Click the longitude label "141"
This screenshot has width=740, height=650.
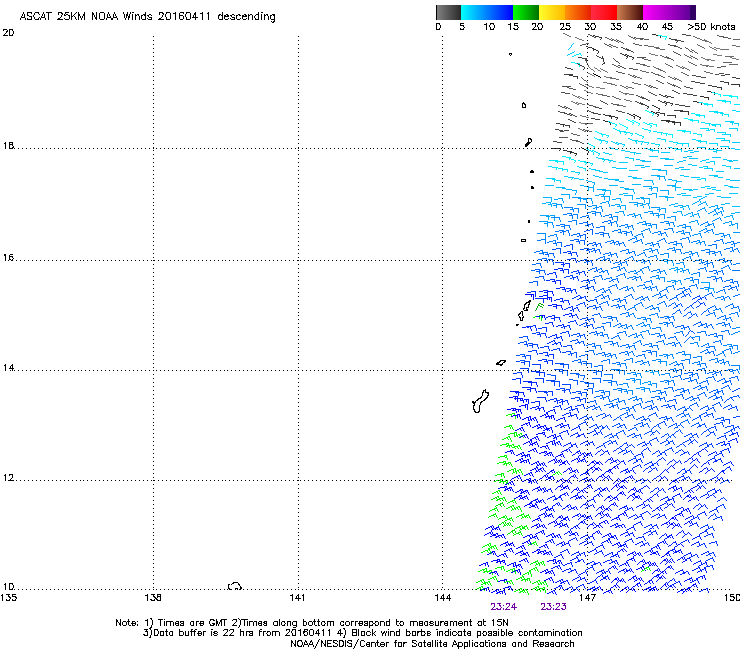(297, 598)
